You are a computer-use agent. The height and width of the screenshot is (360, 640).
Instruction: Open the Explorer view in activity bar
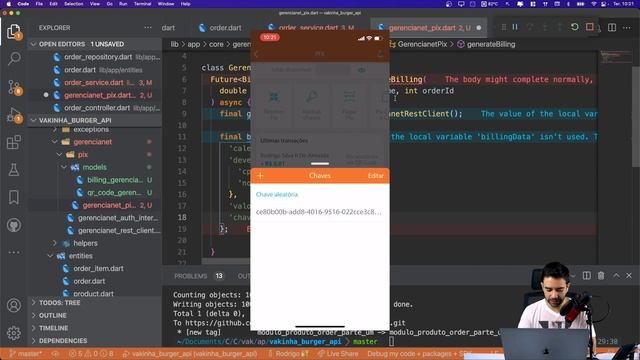(13, 31)
